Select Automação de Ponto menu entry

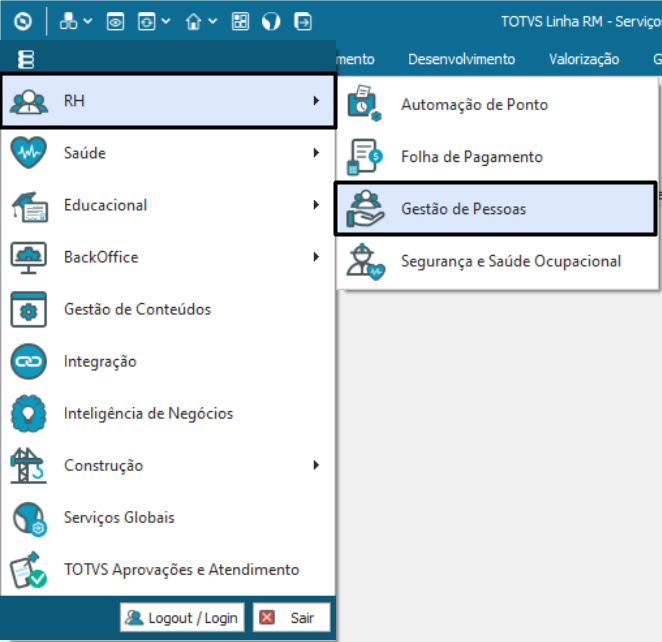497,104
